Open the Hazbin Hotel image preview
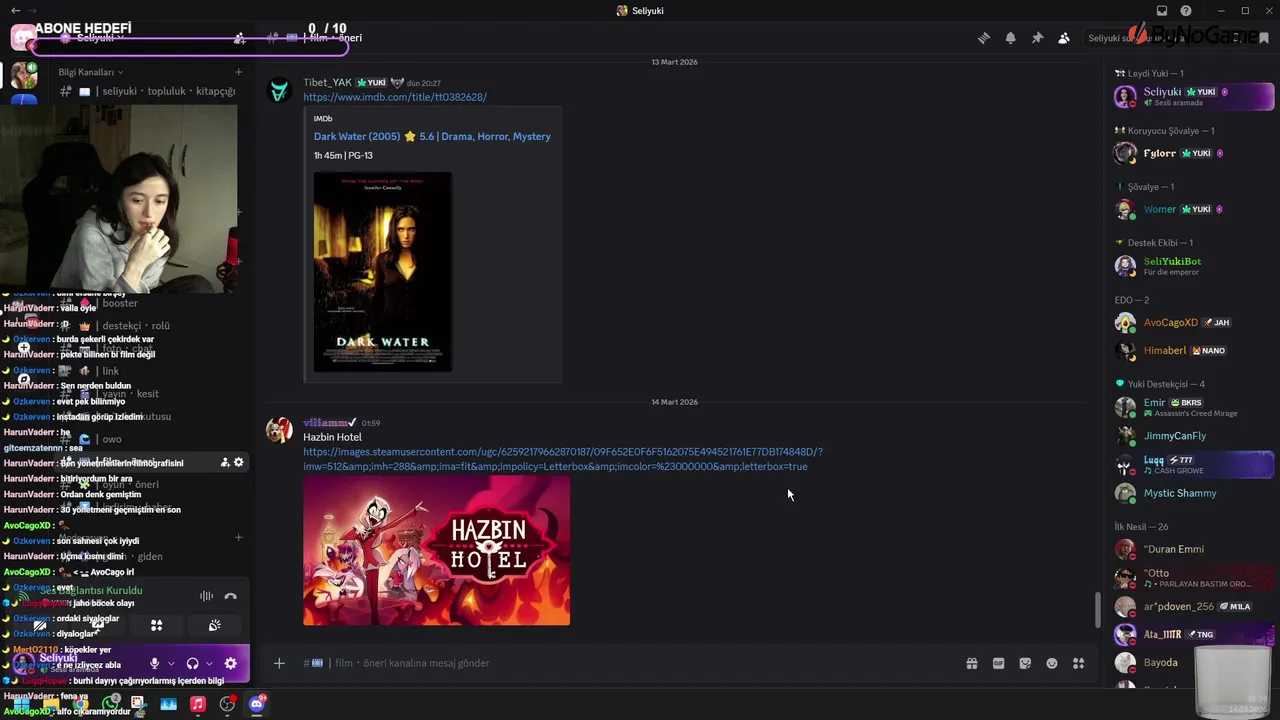 point(437,550)
